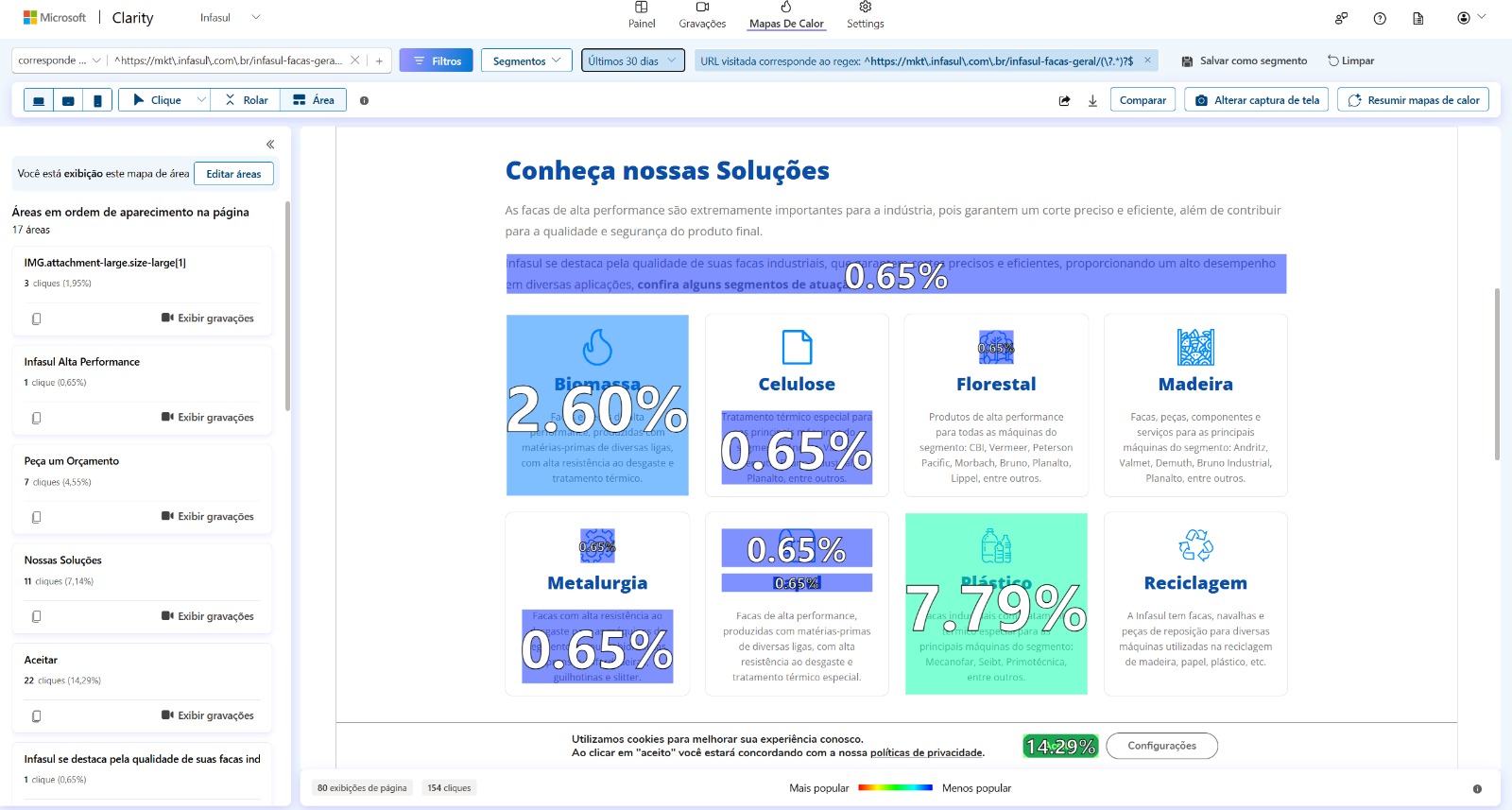Click the popularity color gradient legend
Viewport: 1512px width, 810px height.
(x=895, y=787)
